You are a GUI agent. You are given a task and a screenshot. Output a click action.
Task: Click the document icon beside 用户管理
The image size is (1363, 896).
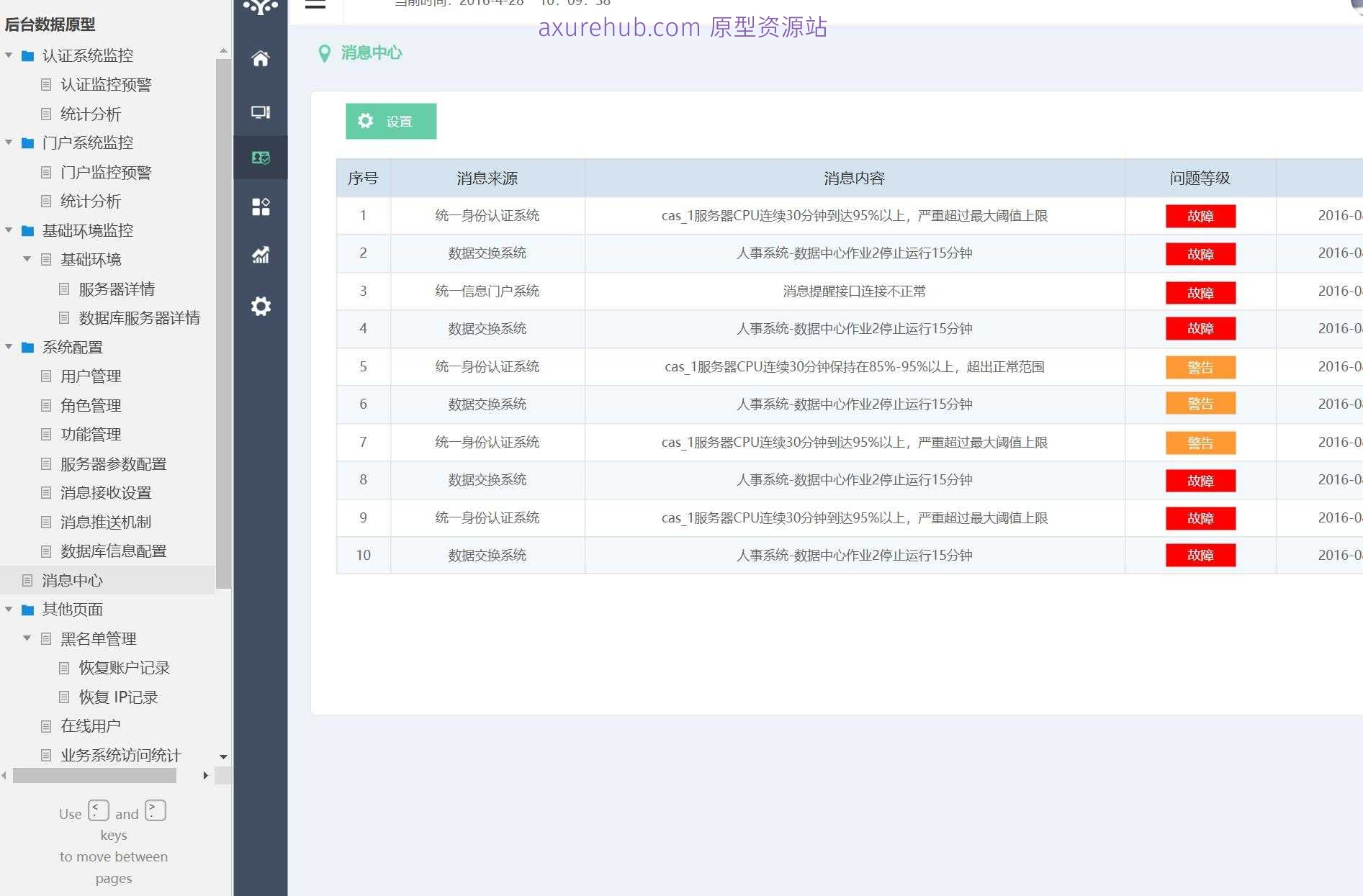tap(46, 376)
